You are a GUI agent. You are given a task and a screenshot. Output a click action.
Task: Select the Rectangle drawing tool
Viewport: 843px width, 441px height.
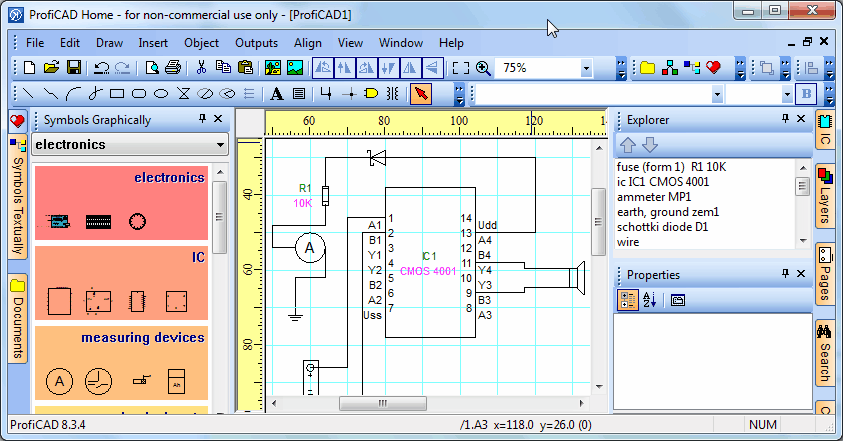point(117,94)
